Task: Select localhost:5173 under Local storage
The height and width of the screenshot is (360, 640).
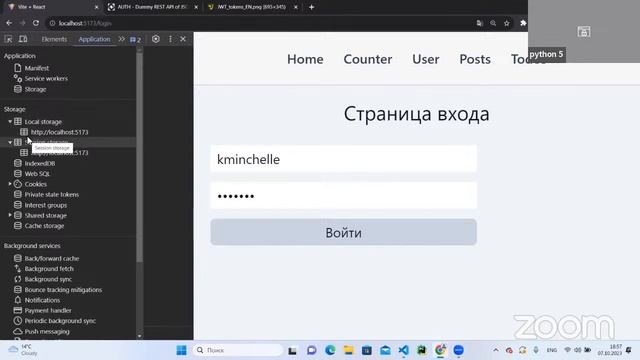Action: [x=59, y=132]
